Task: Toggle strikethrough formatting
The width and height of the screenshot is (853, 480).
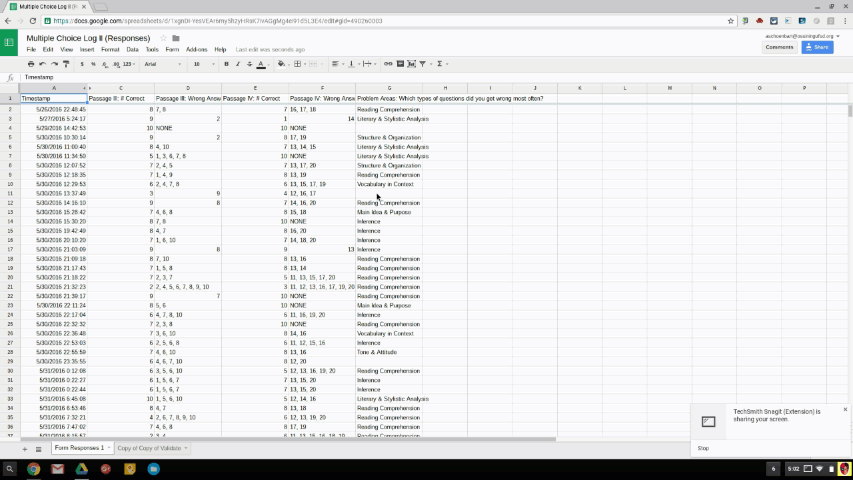Action: point(249,64)
